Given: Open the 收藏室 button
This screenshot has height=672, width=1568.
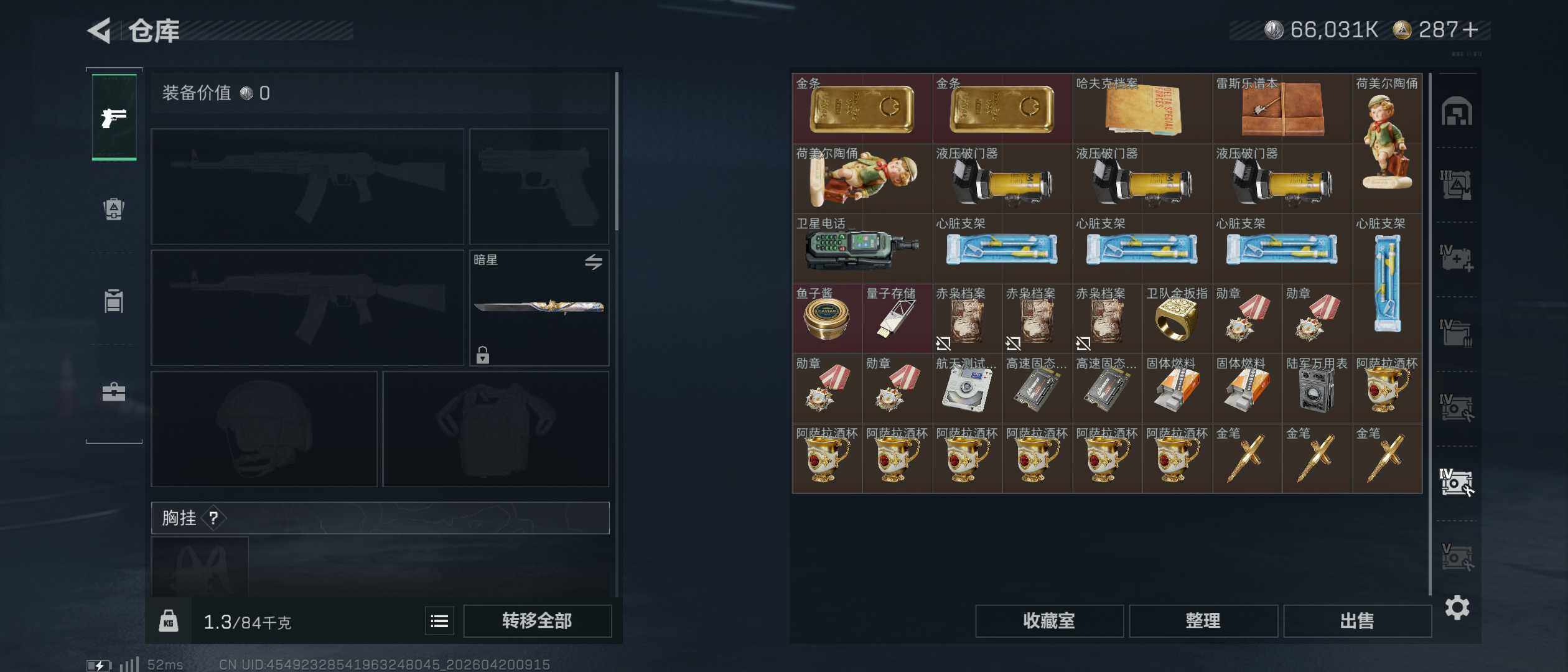Looking at the screenshot, I should pos(1049,621).
